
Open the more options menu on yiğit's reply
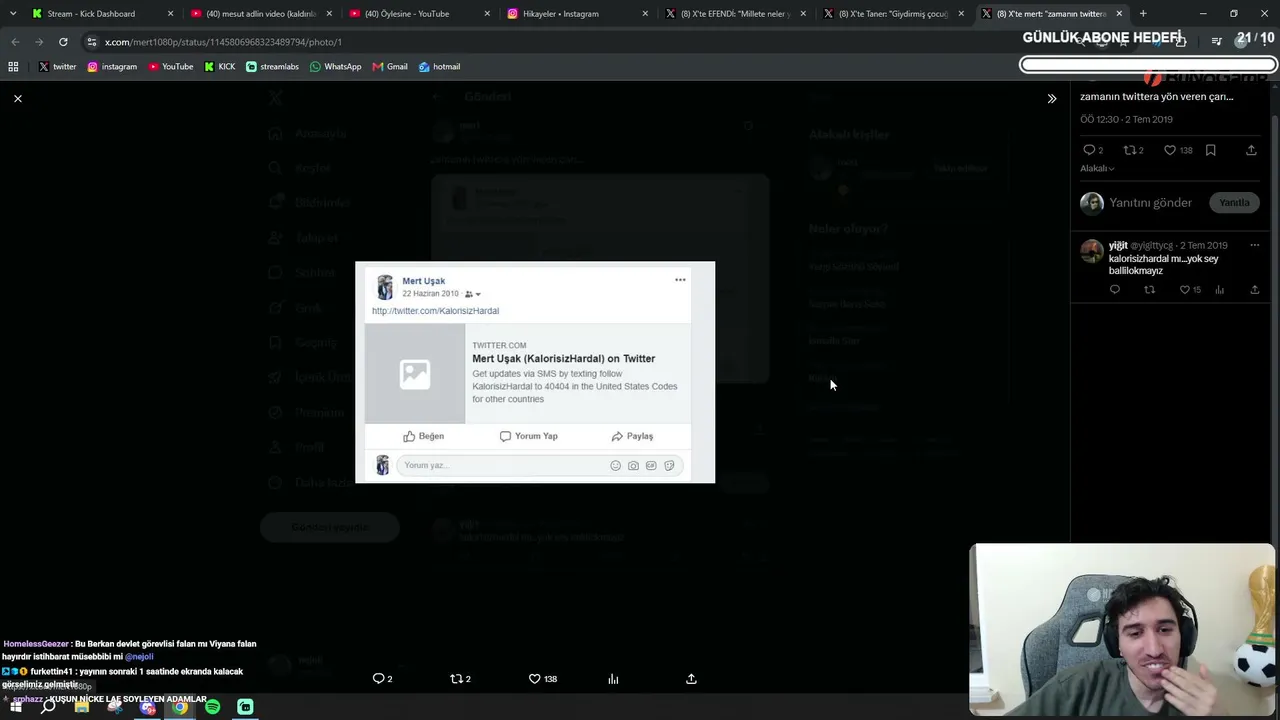coord(1254,245)
